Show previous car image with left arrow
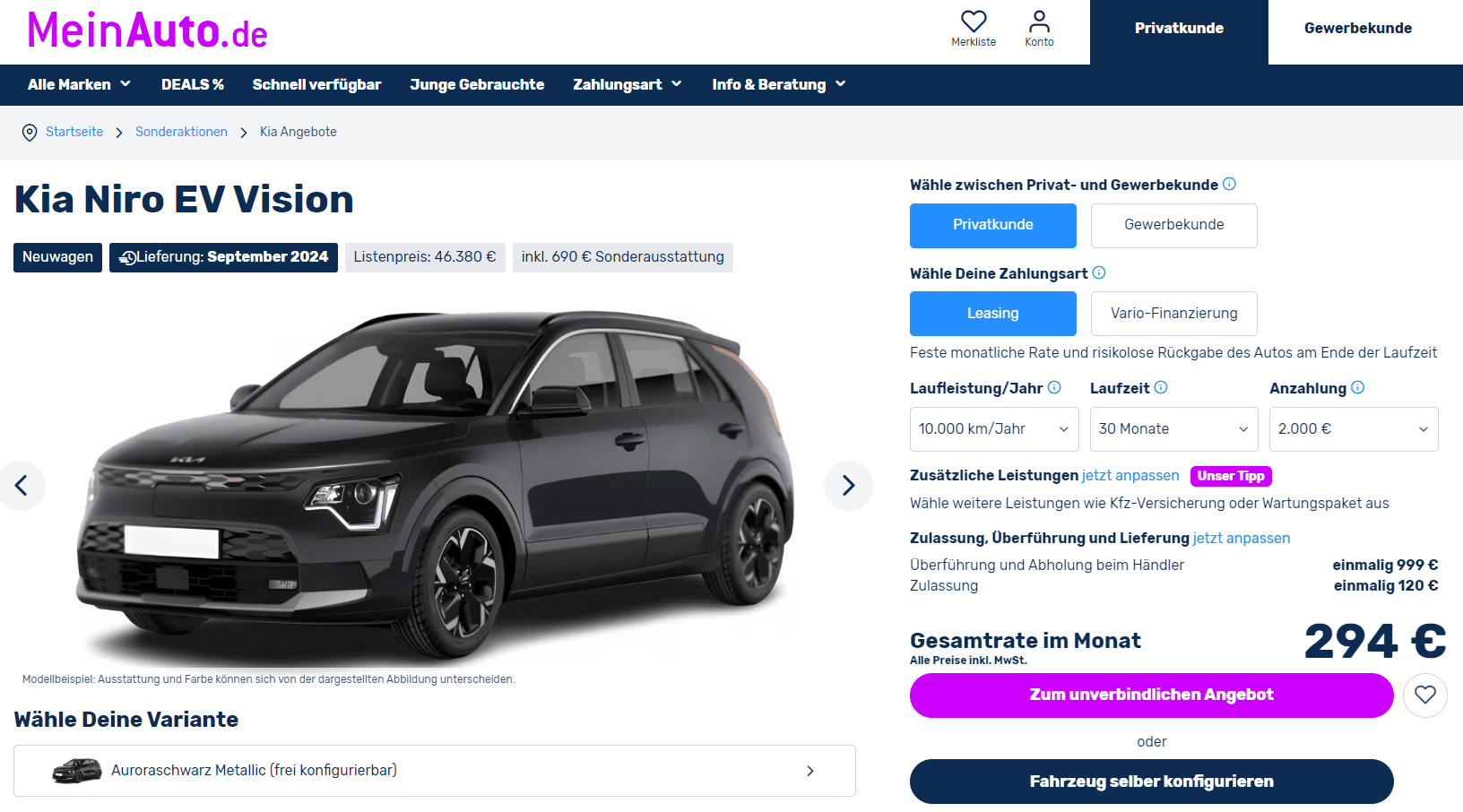 click(x=22, y=486)
